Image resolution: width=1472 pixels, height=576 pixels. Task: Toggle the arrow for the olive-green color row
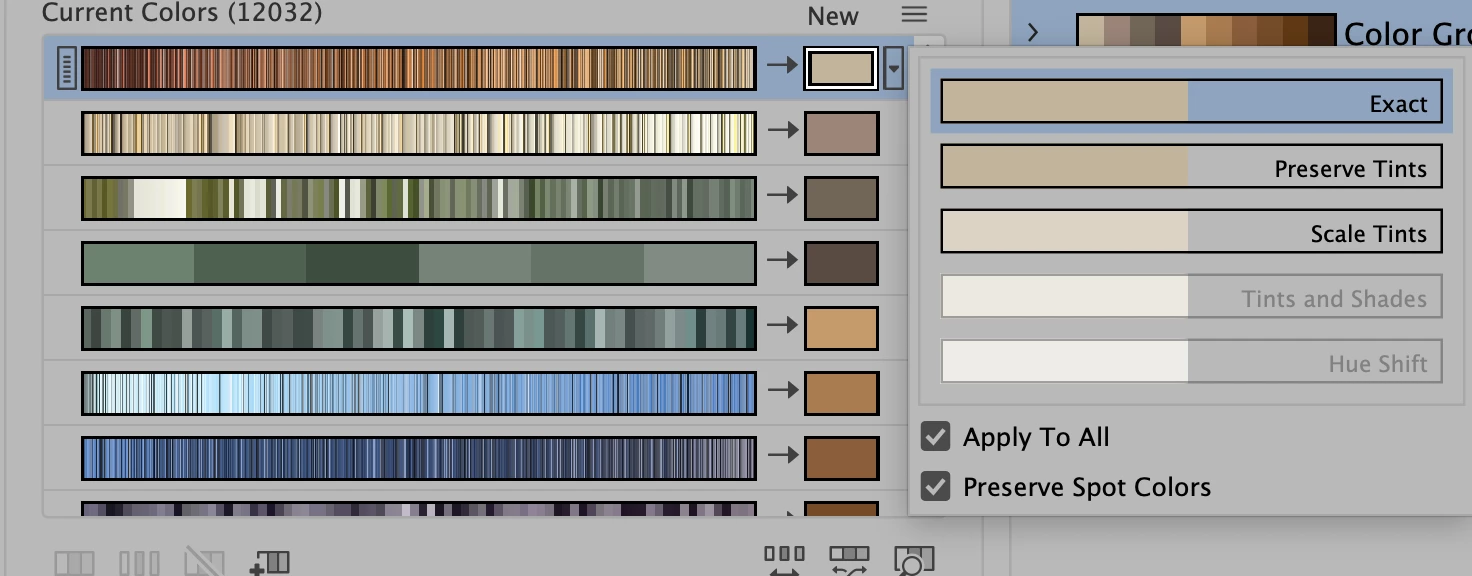pos(780,196)
